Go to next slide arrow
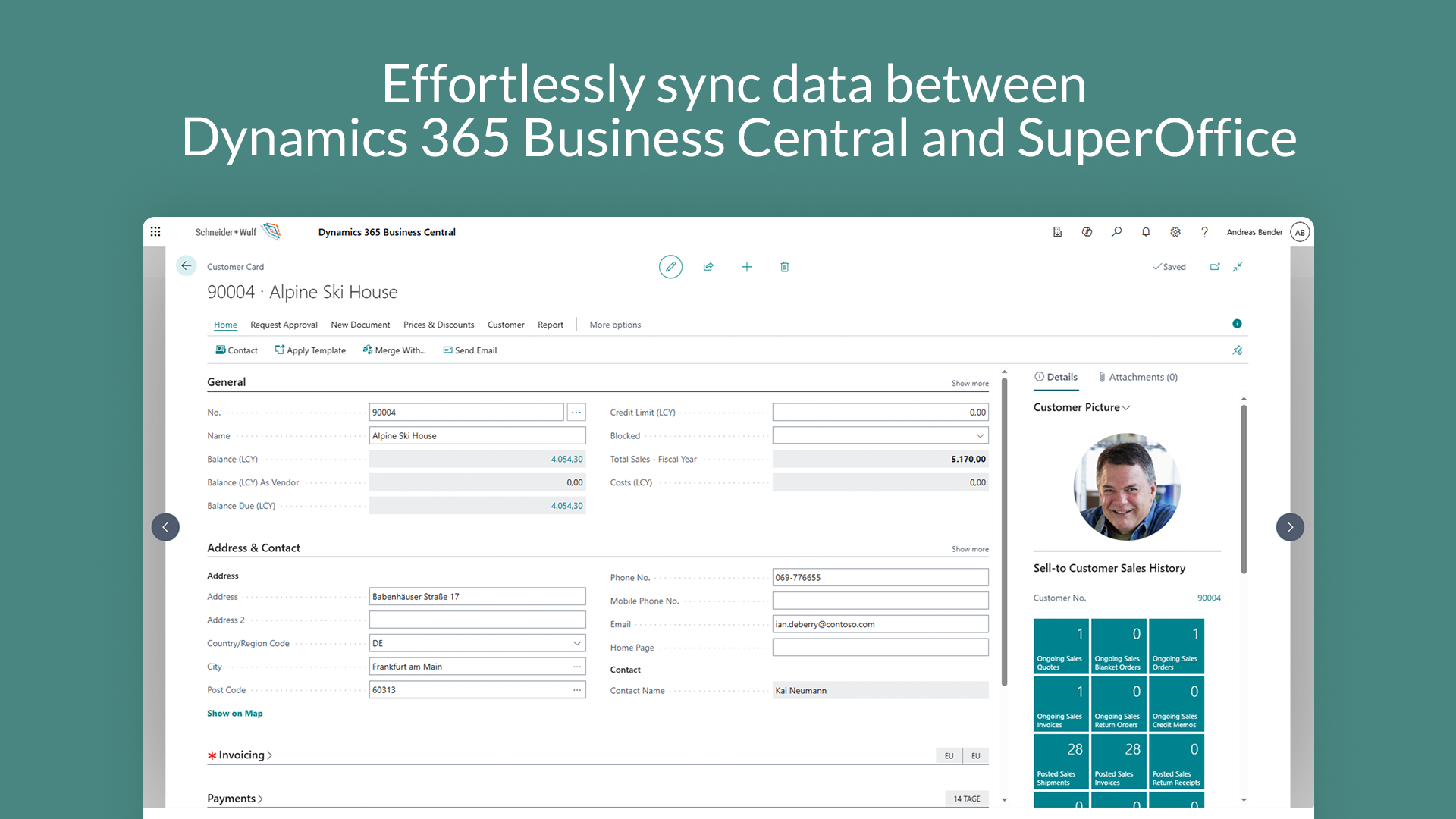The image size is (1456, 819). [1290, 527]
